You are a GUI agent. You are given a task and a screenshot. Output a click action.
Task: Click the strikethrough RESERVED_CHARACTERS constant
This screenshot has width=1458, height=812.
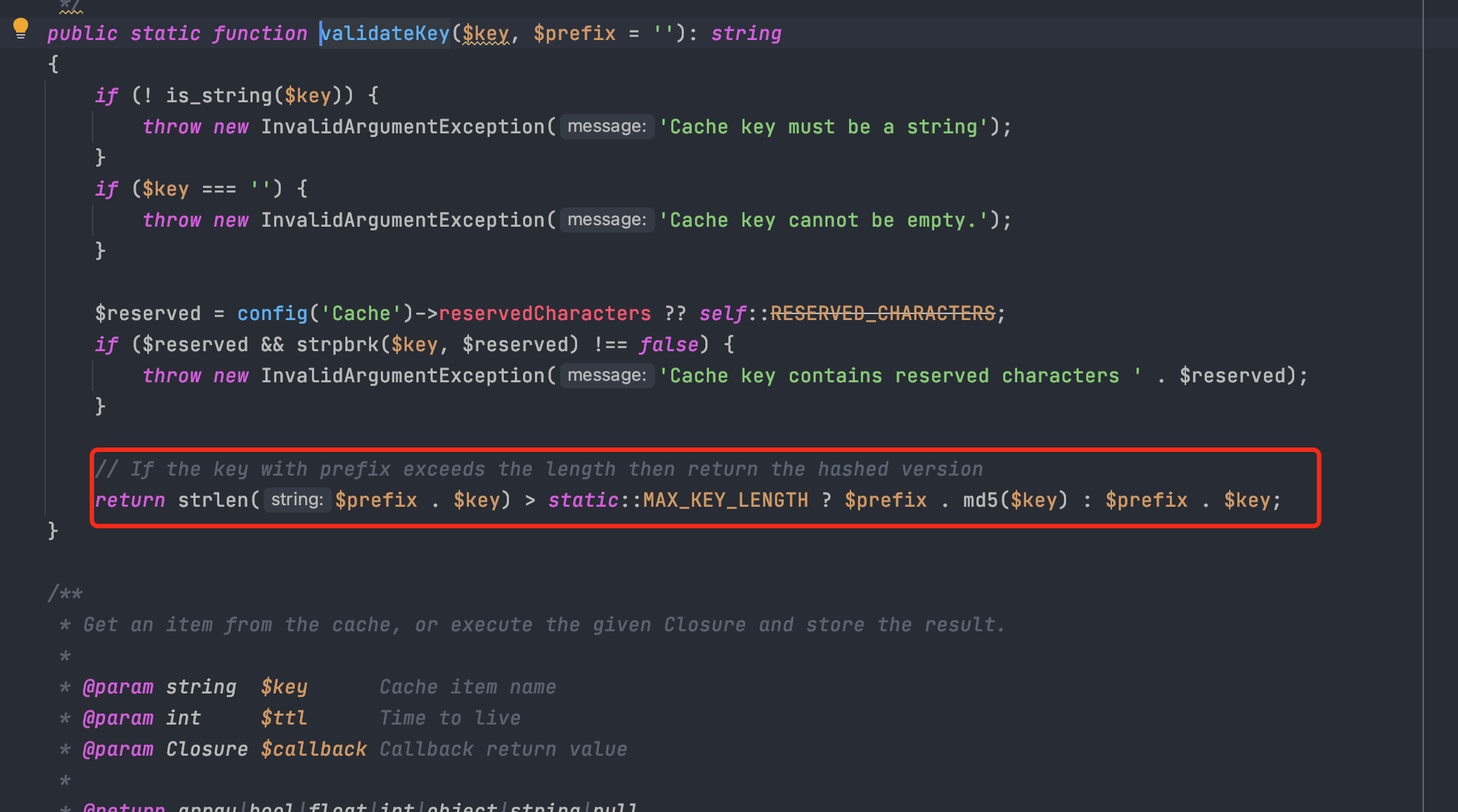click(x=882, y=313)
